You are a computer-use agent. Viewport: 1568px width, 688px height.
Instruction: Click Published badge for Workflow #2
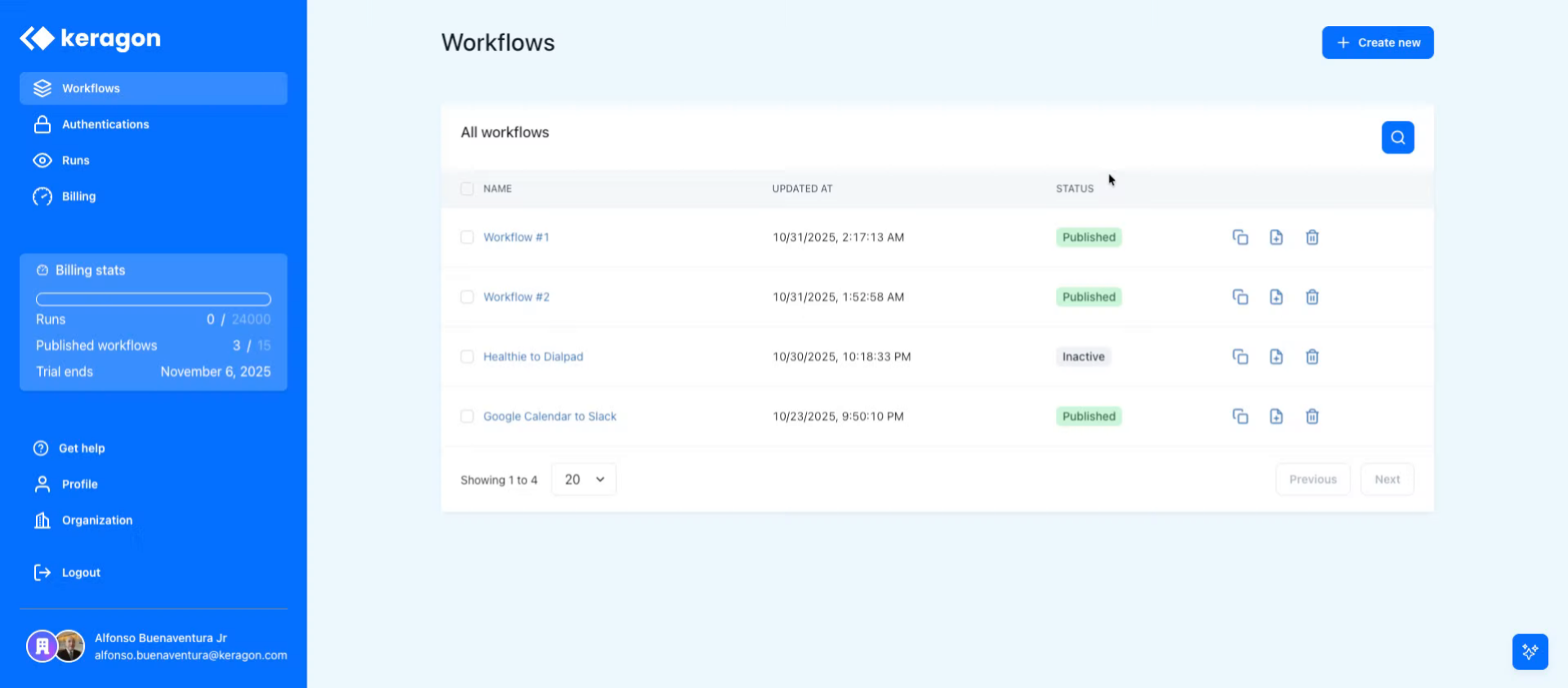[1089, 297]
